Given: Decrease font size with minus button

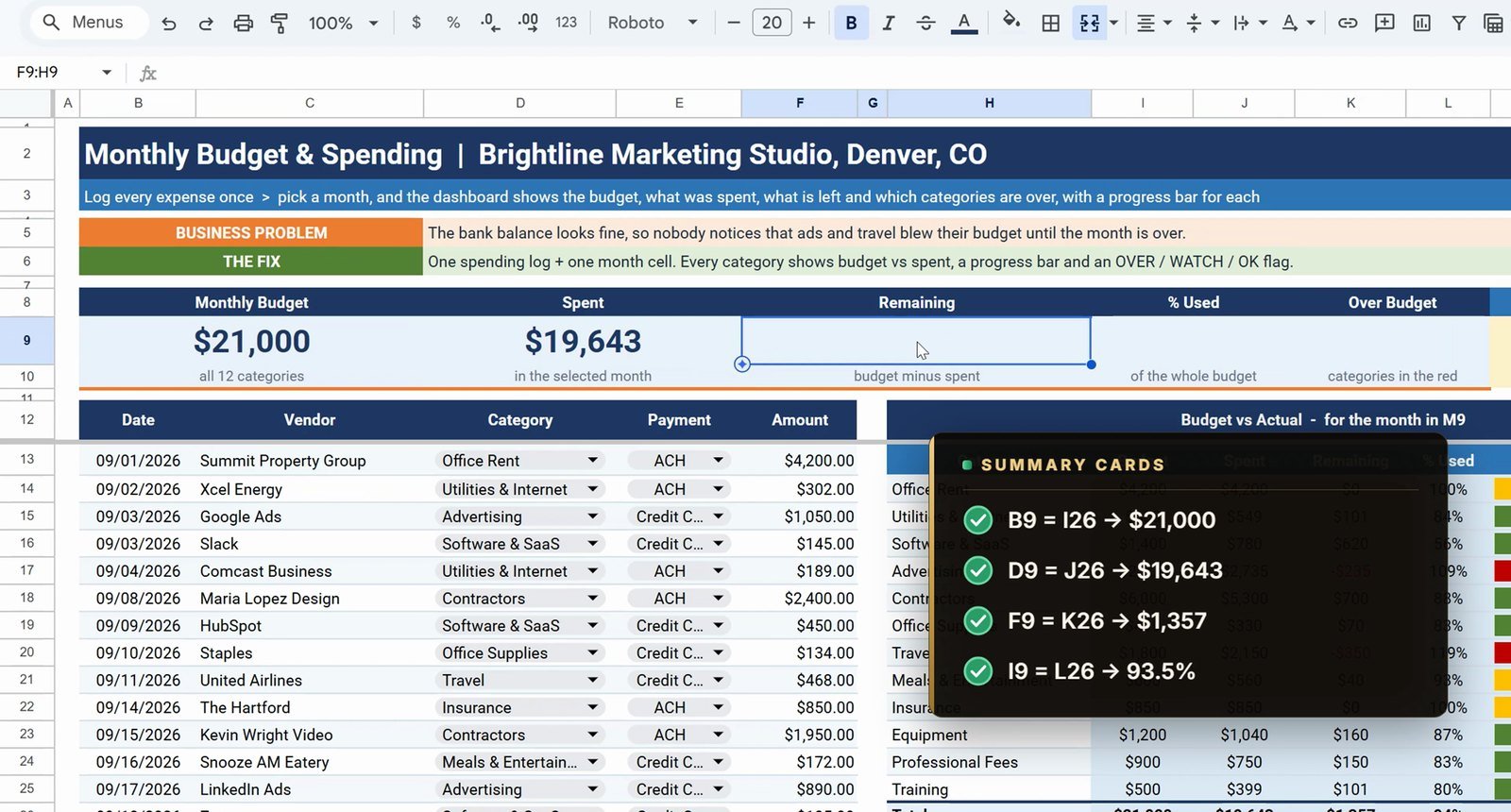Looking at the screenshot, I should [734, 23].
